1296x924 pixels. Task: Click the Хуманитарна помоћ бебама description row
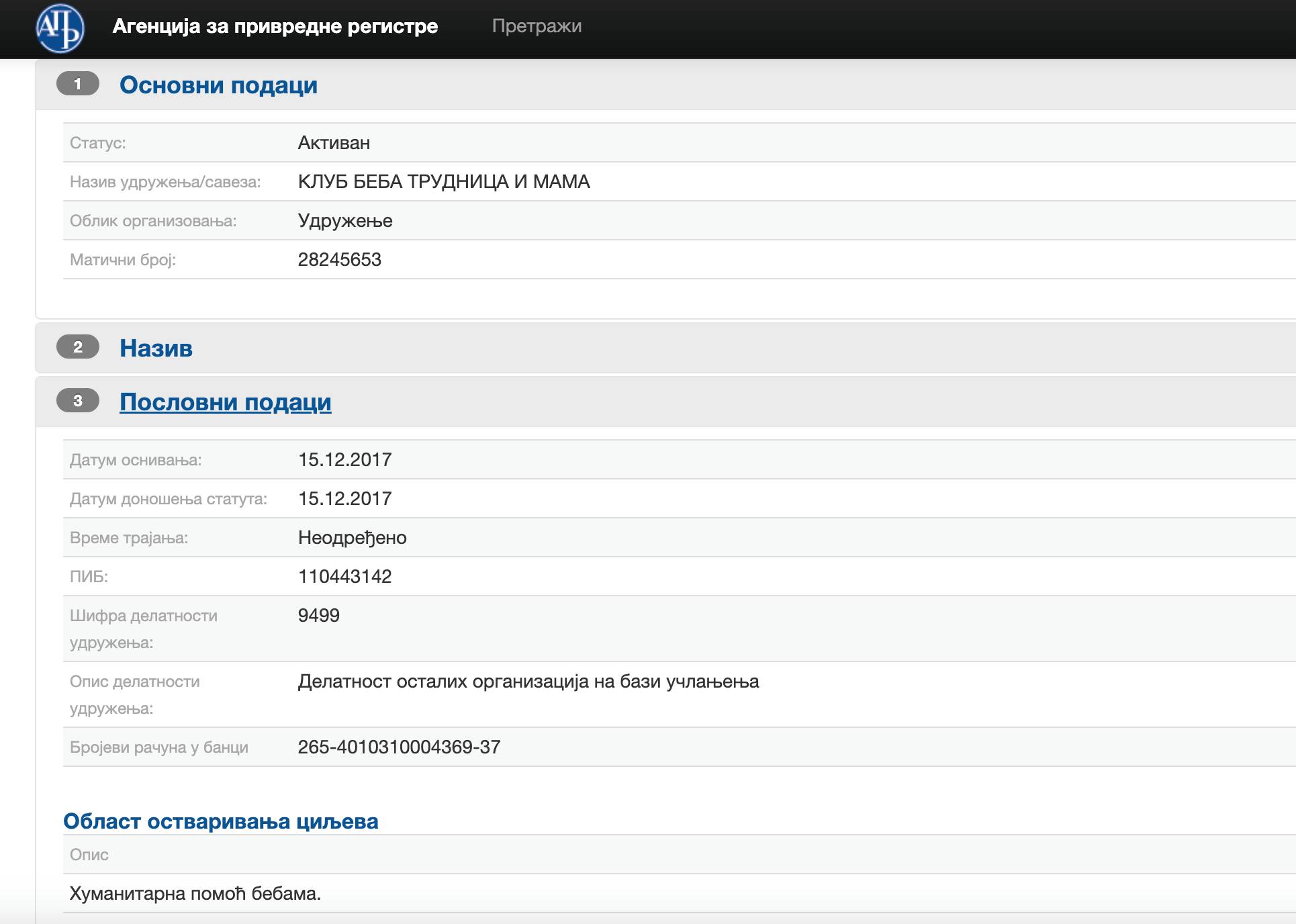click(195, 894)
